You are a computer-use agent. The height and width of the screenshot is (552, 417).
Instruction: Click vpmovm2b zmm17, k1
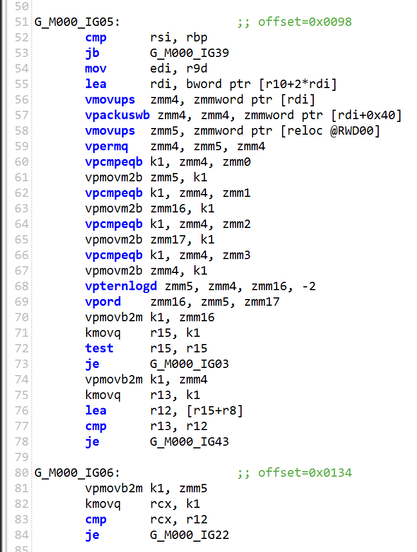[150, 240]
